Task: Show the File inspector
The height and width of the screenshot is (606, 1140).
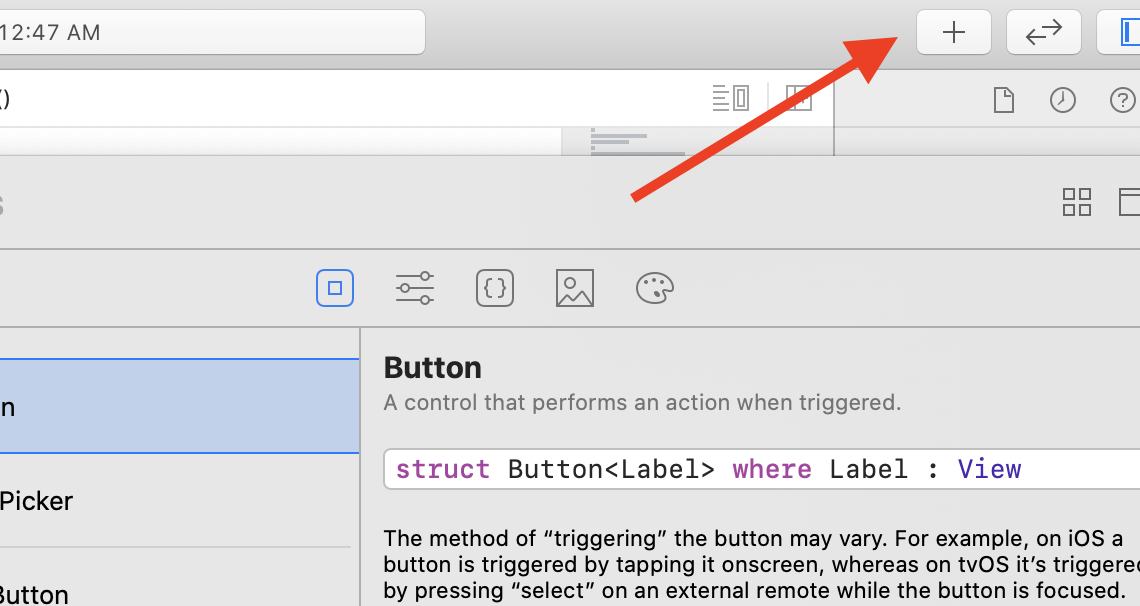Action: [1003, 99]
